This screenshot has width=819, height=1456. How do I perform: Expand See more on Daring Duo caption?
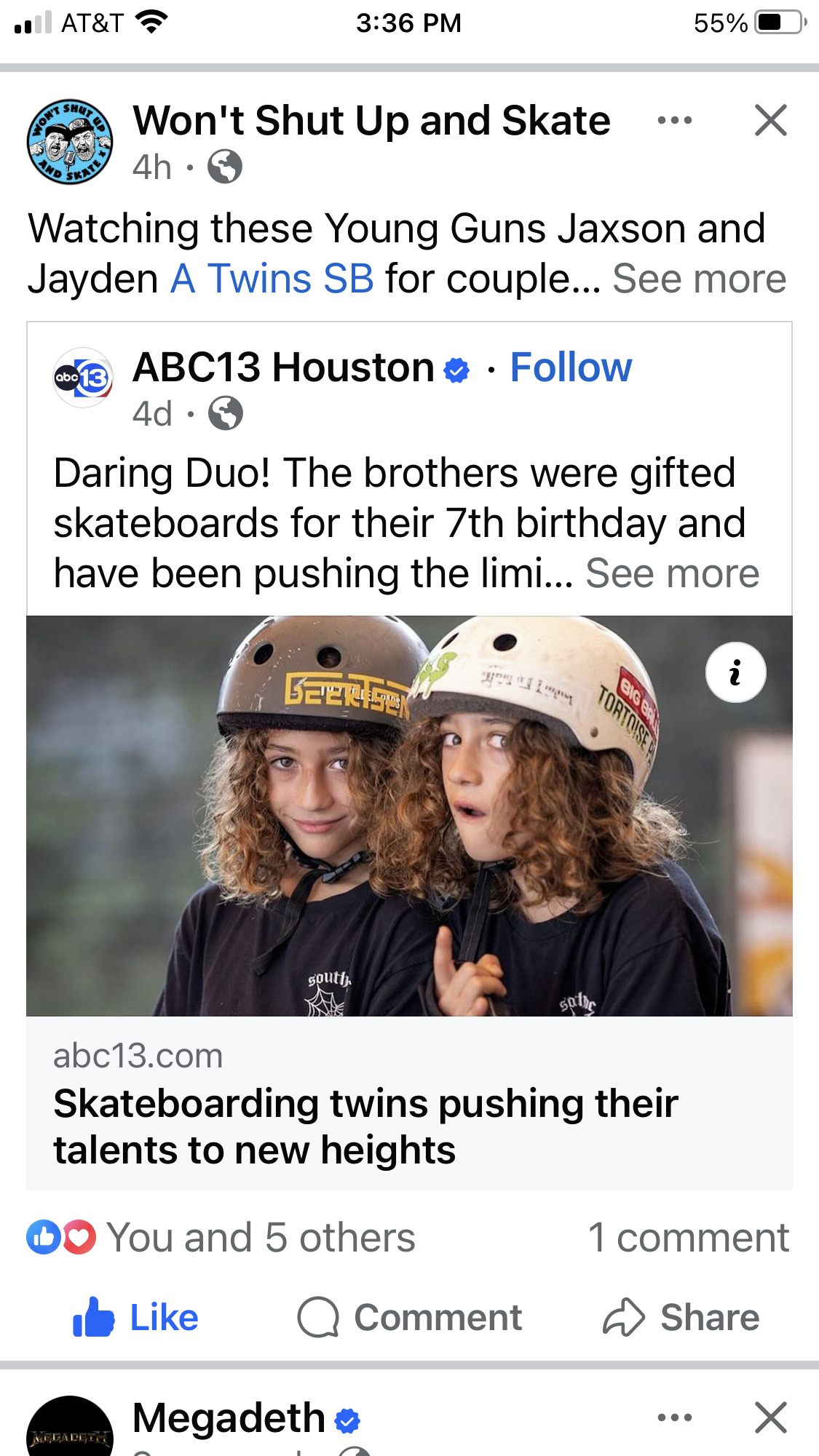(672, 573)
